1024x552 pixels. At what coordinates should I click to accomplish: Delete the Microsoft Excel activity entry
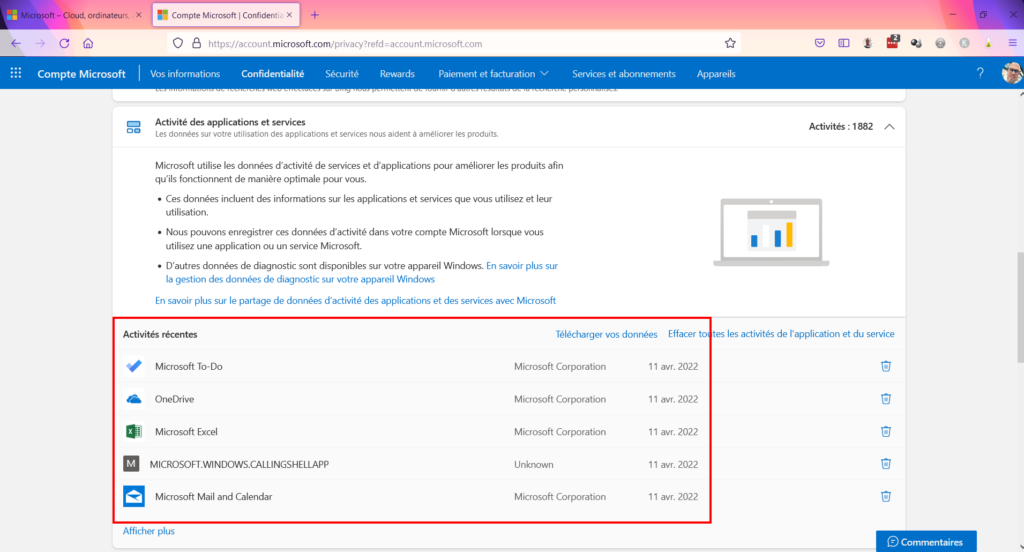(886, 431)
